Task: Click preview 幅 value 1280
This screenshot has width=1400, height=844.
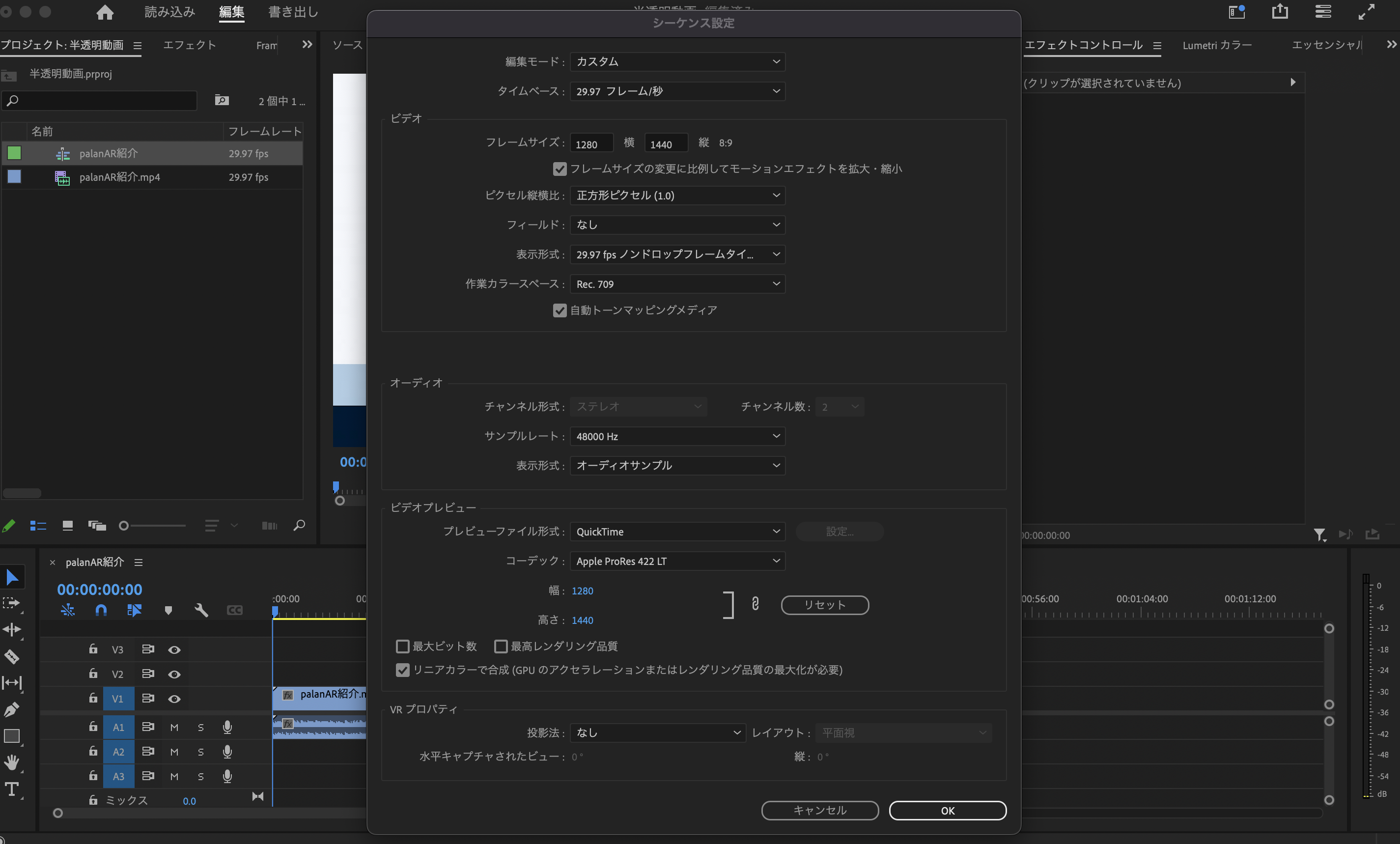Action: tap(583, 591)
